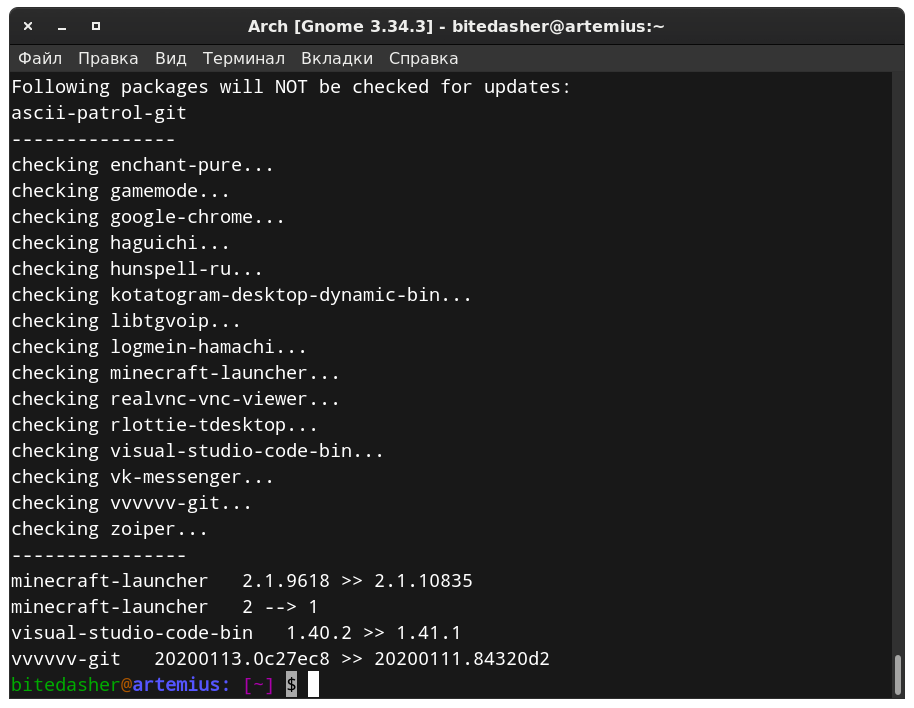914x708 pixels.
Task: Click the 'checking zoiper...' line
Action: pyautogui.click(x=110, y=529)
